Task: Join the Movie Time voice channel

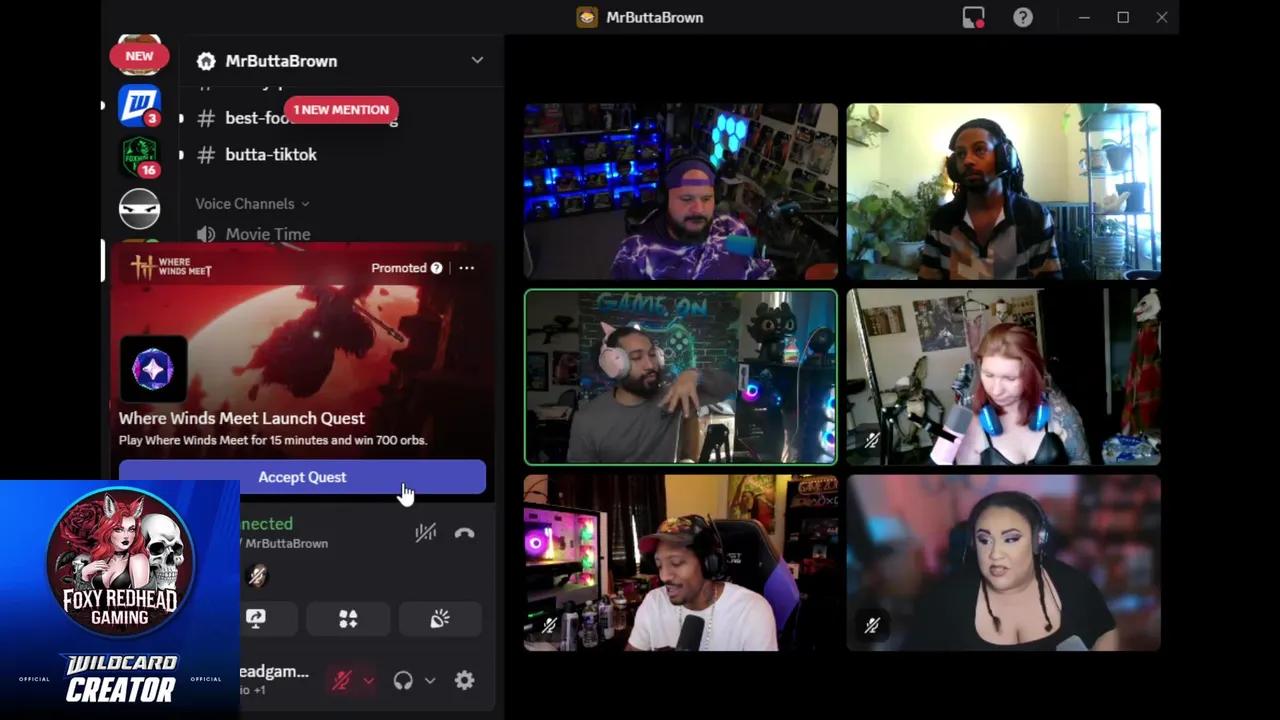Action: pos(268,234)
